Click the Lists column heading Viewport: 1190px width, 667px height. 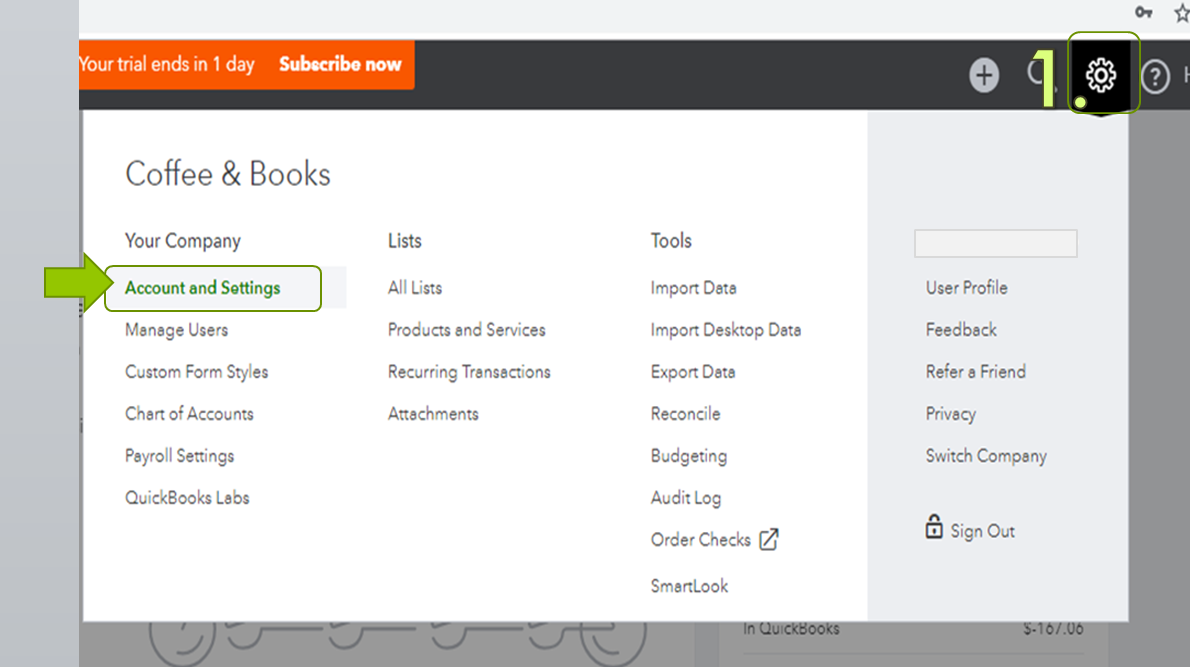tap(405, 241)
